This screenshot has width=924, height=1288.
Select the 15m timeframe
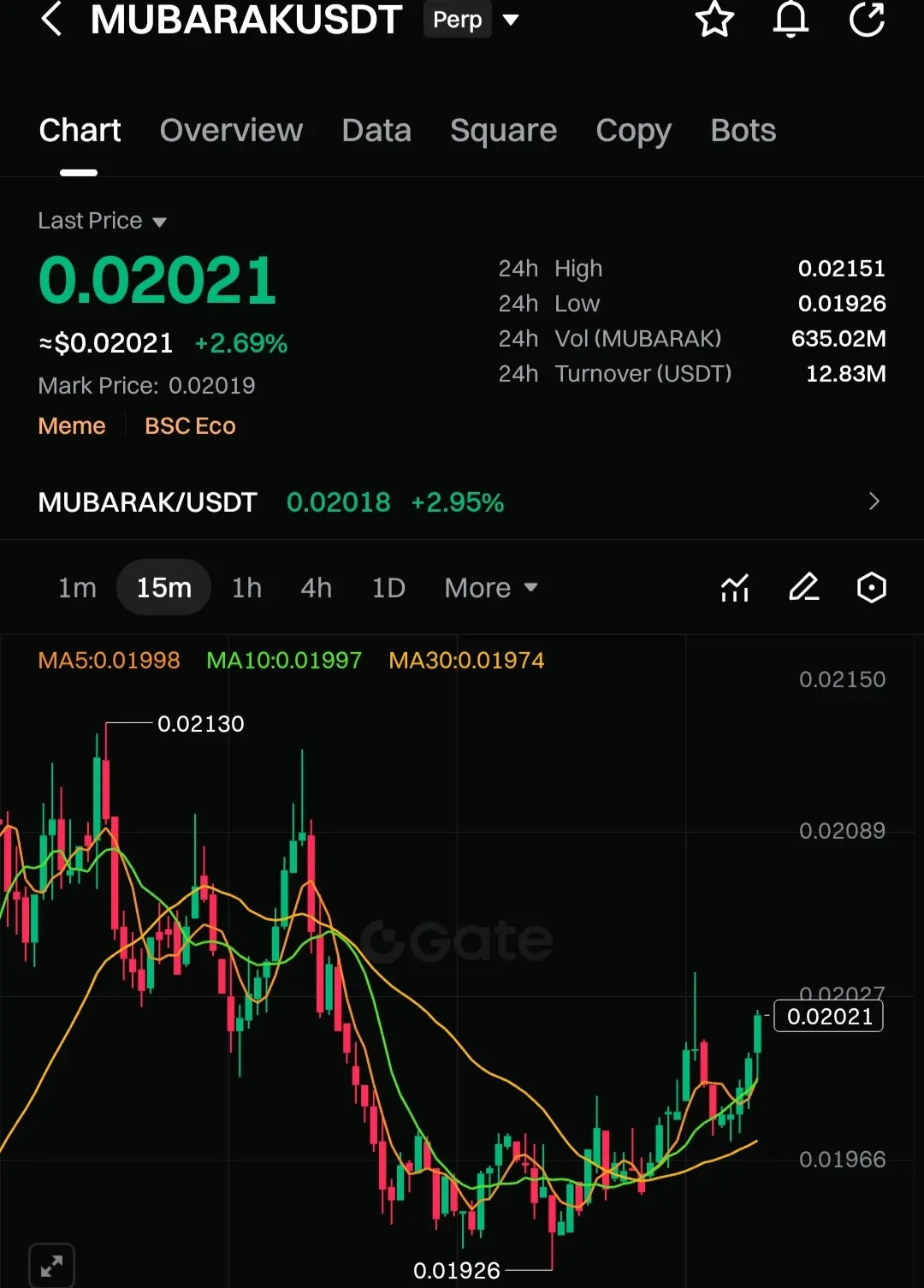coord(163,588)
